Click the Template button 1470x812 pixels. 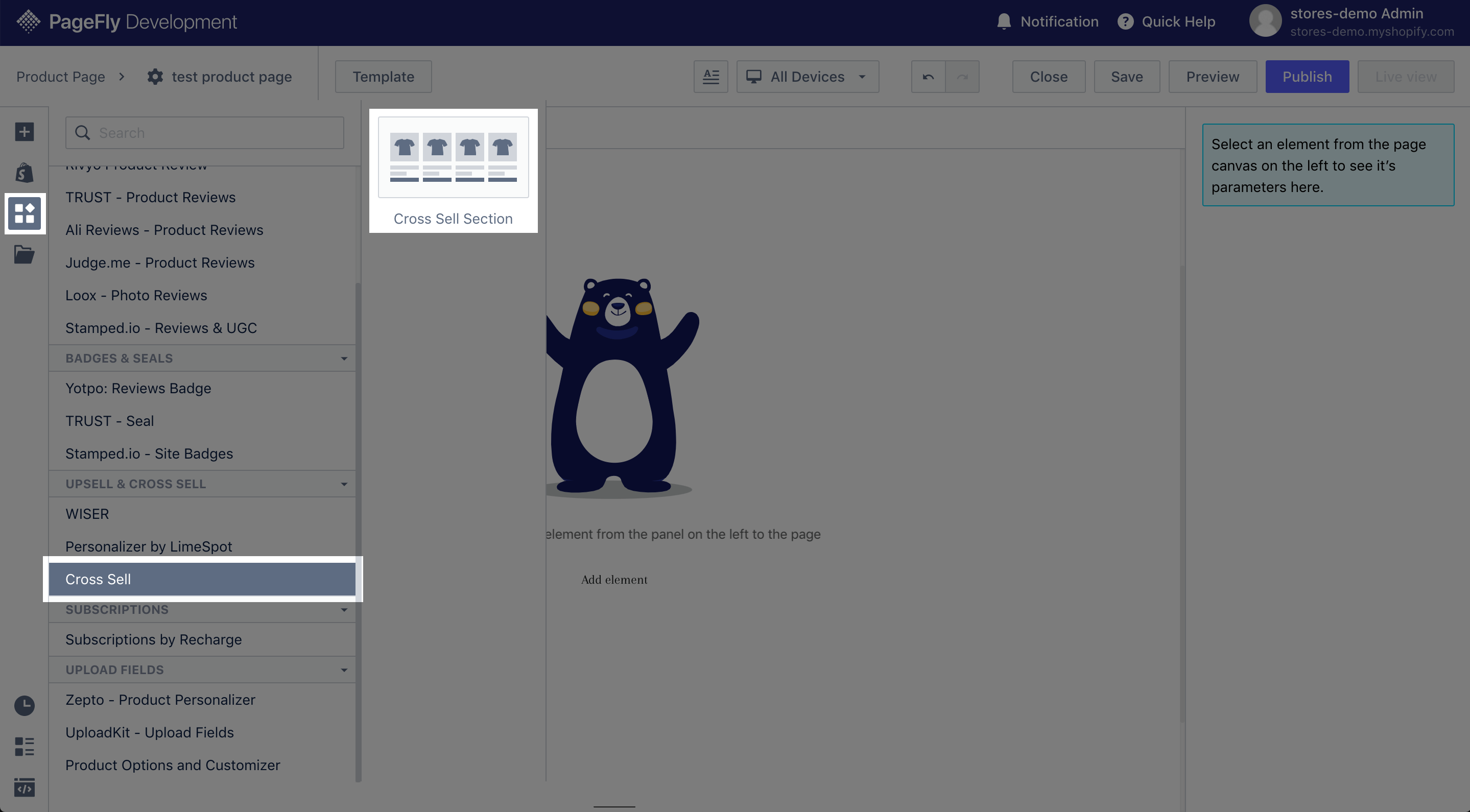(x=384, y=77)
